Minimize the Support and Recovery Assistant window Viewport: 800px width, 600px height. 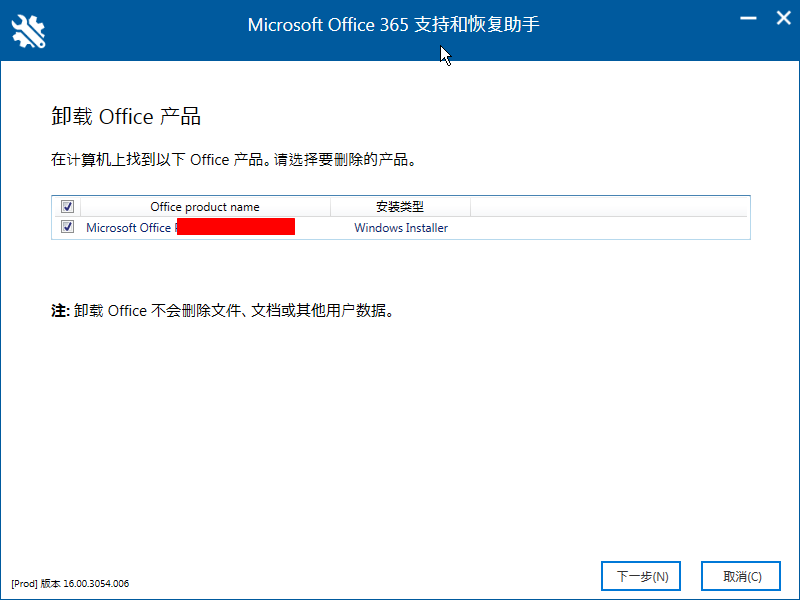coord(746,17)
